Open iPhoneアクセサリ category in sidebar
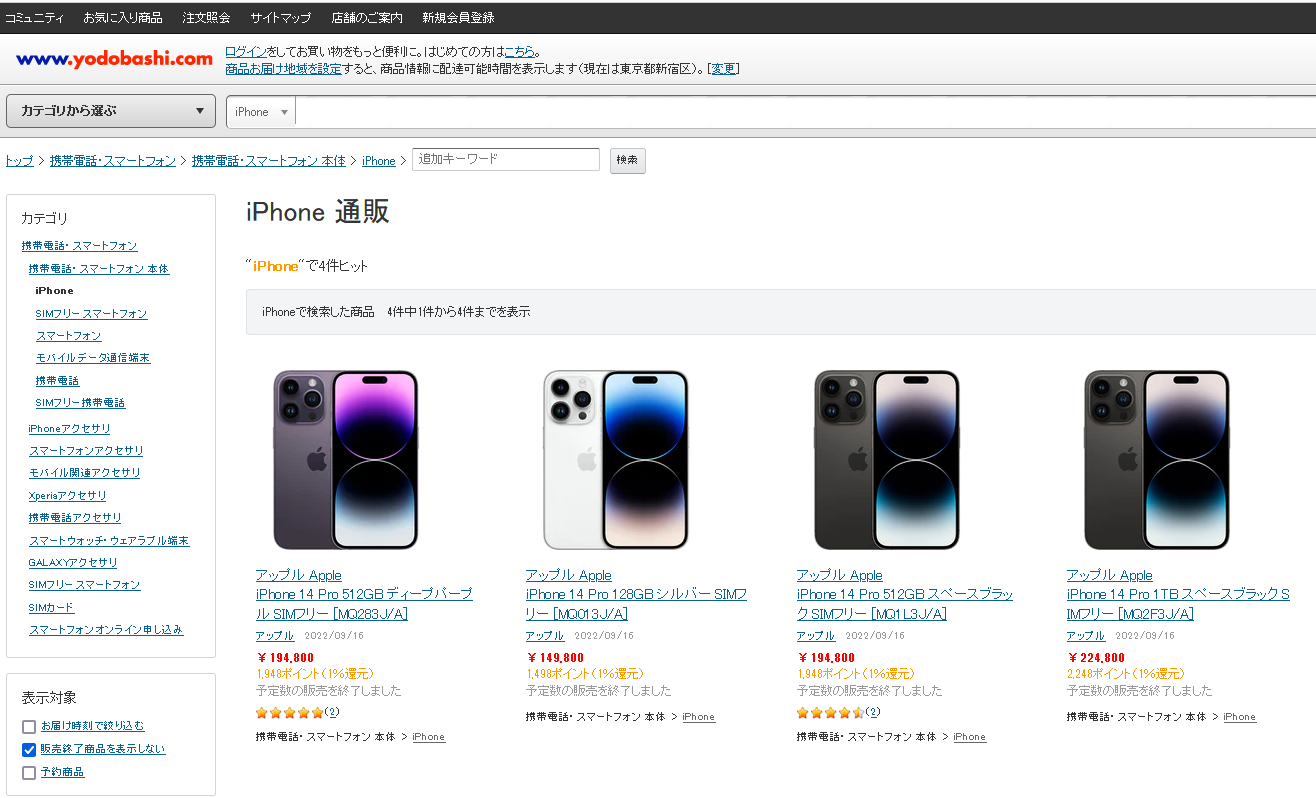The image size is (1316, 798). point(70,429)
